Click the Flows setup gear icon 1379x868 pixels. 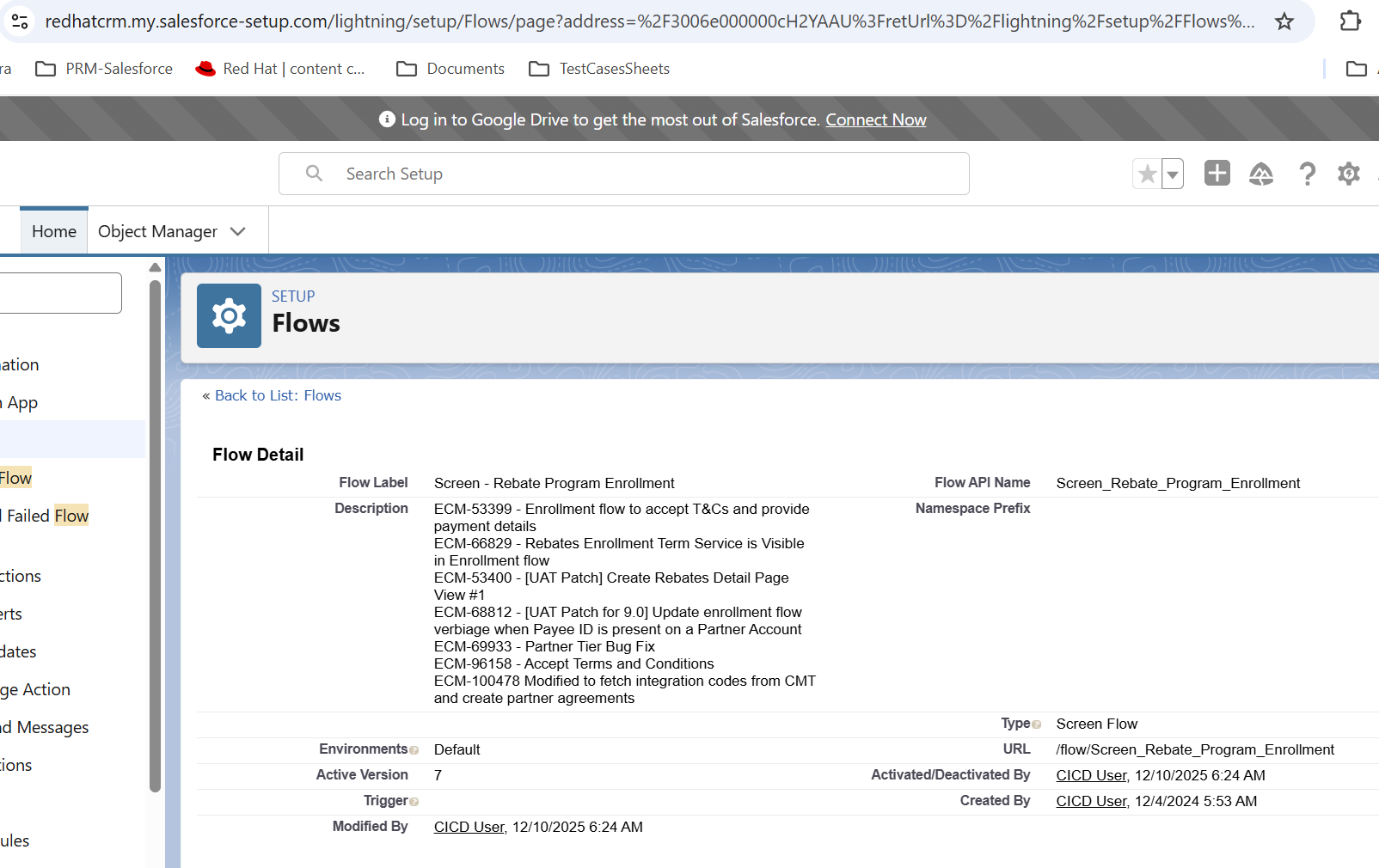pos(229,315)
